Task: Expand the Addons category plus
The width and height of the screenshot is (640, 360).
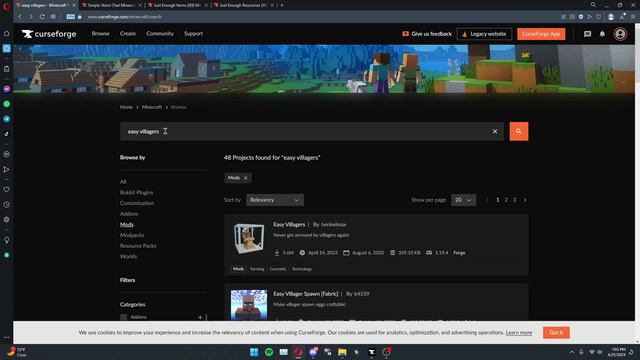Action: [200, 317]
